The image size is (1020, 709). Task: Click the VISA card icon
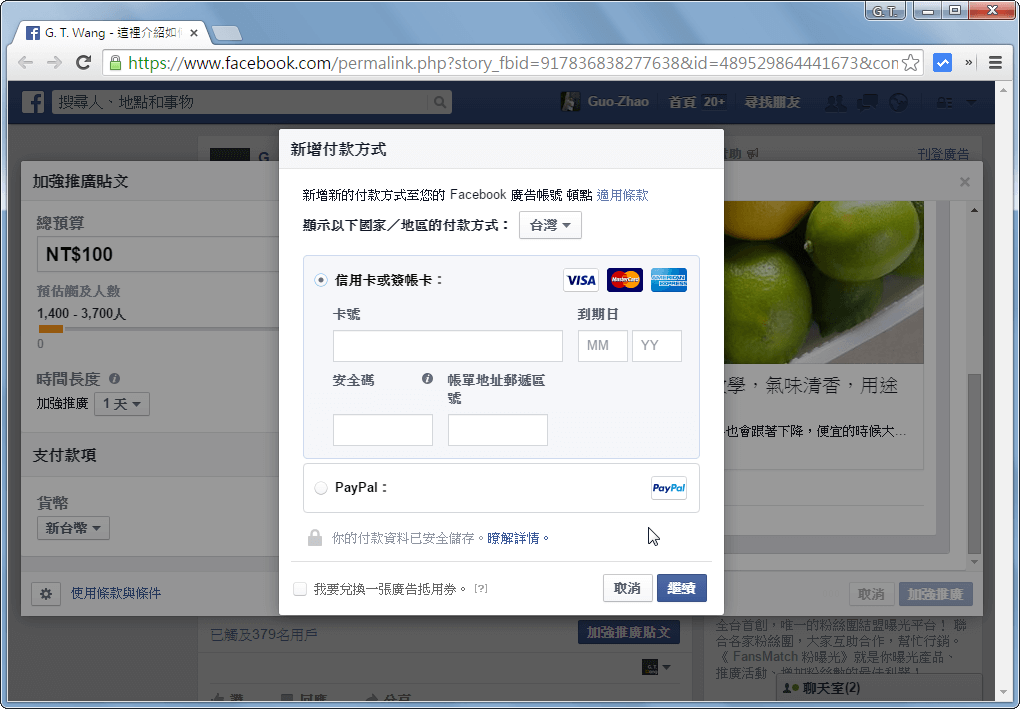pyautogui.click(x=580, y=280)
